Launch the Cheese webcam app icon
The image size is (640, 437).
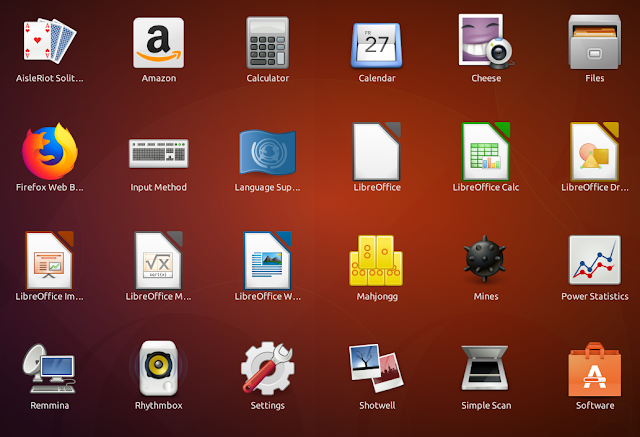tap(485, 42)
